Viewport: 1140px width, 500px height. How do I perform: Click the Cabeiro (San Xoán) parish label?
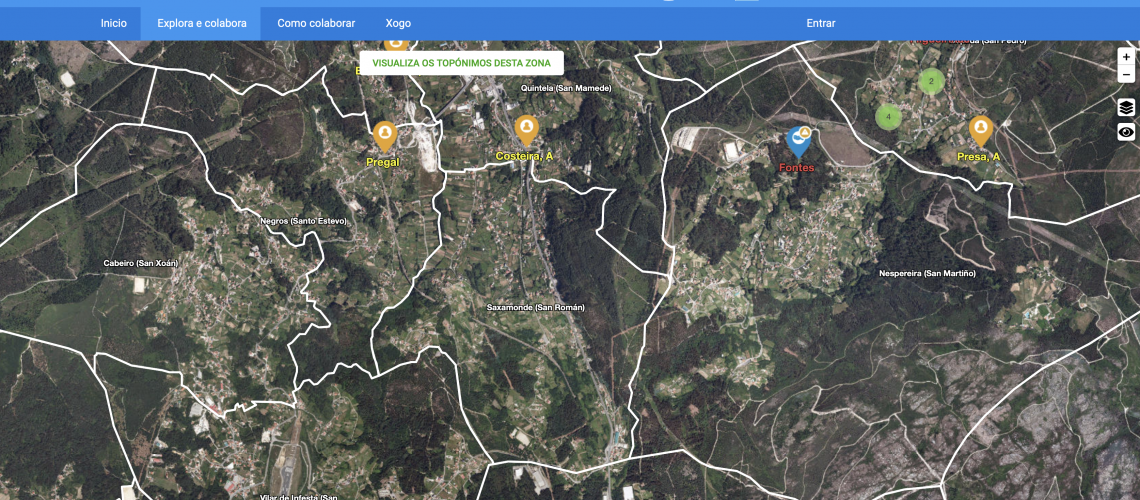141,263
